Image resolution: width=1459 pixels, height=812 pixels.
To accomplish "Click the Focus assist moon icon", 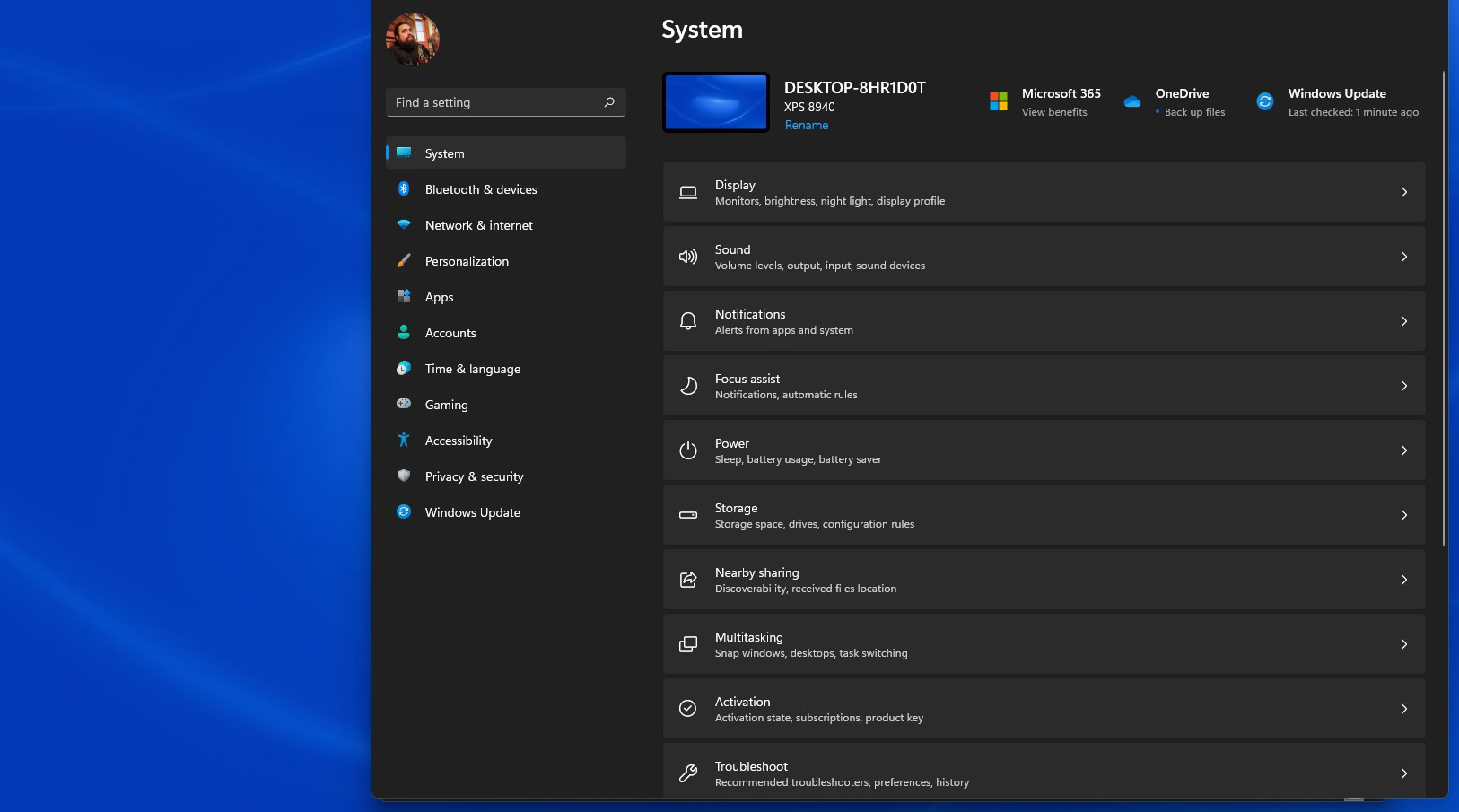I will point(688,386).
